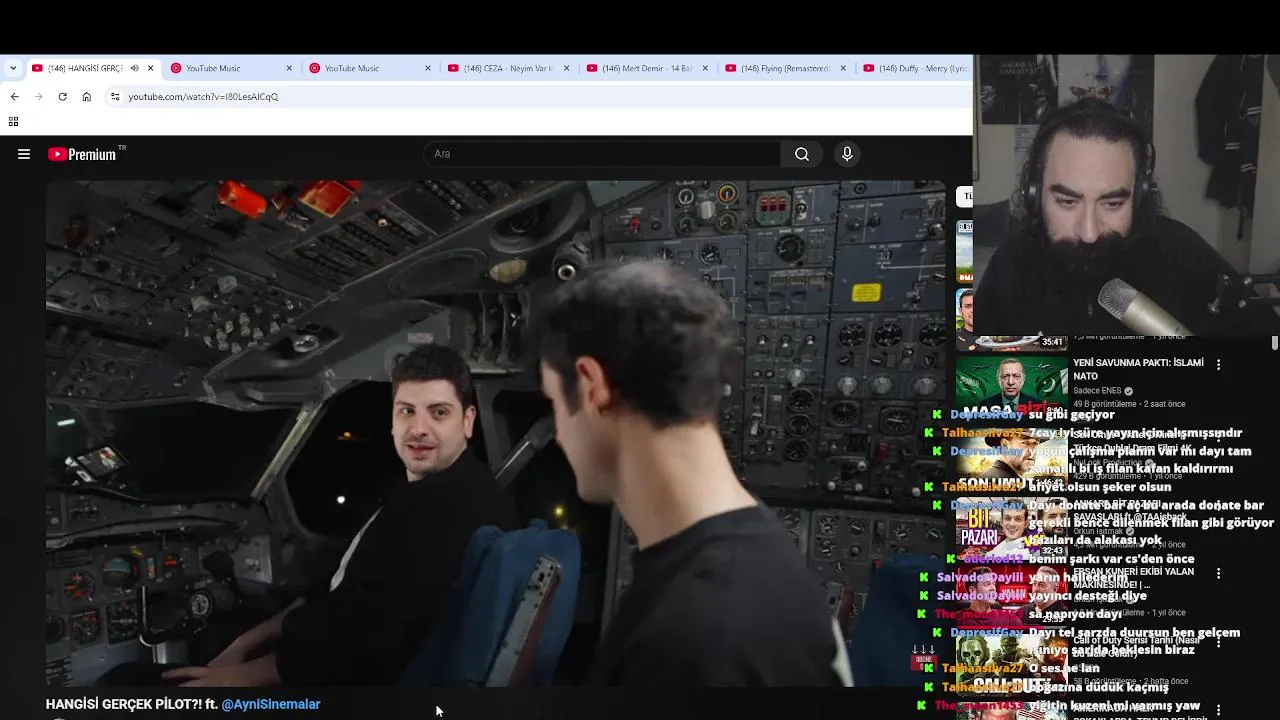Mute the HANGİSİ GERÇEK tab audio icon
Image resolution: width=1280 pixels, height=720 pixels.
(x=135, y=68)
